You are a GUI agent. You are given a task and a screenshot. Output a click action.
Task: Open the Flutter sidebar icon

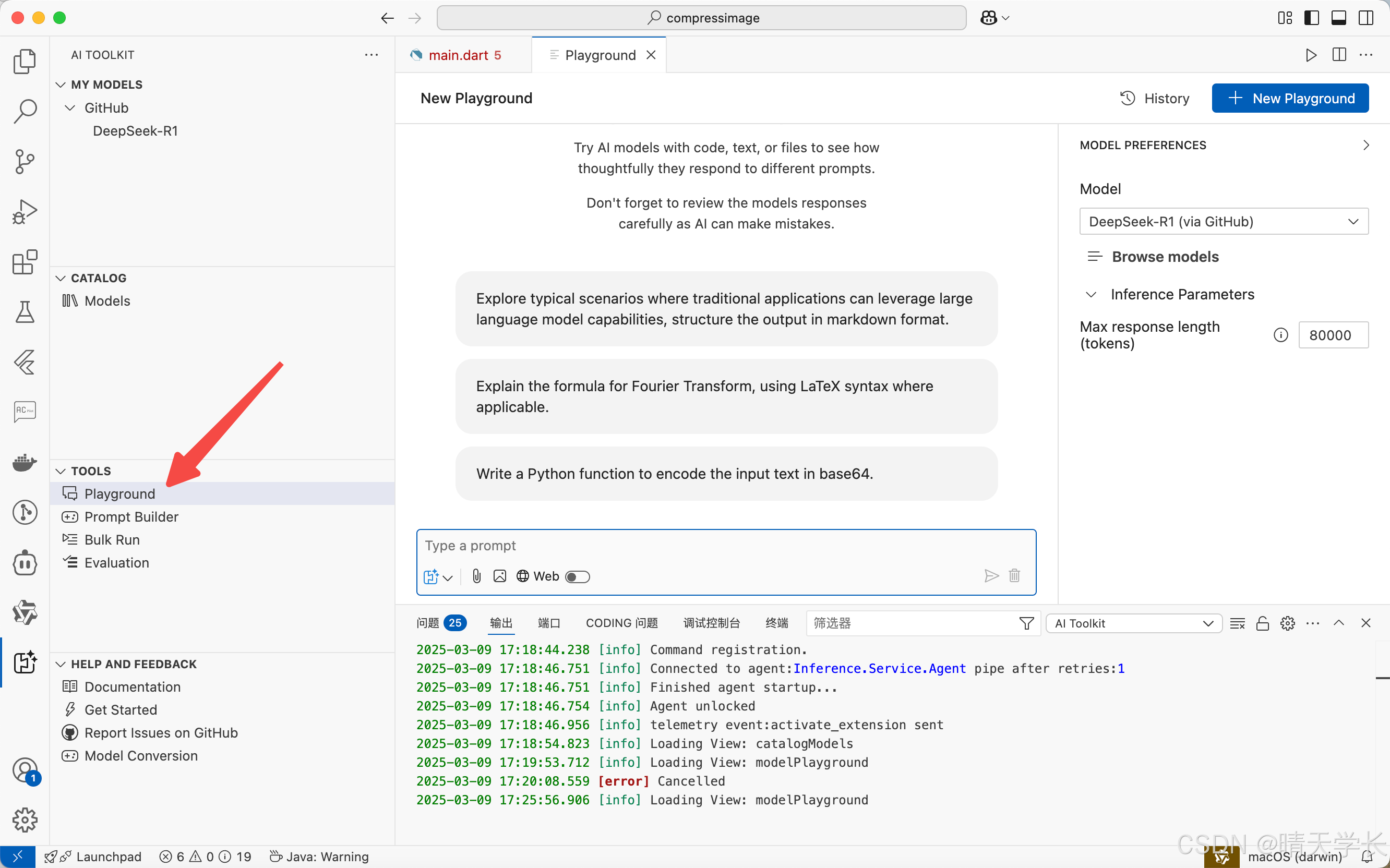click(x=24, y=362)
